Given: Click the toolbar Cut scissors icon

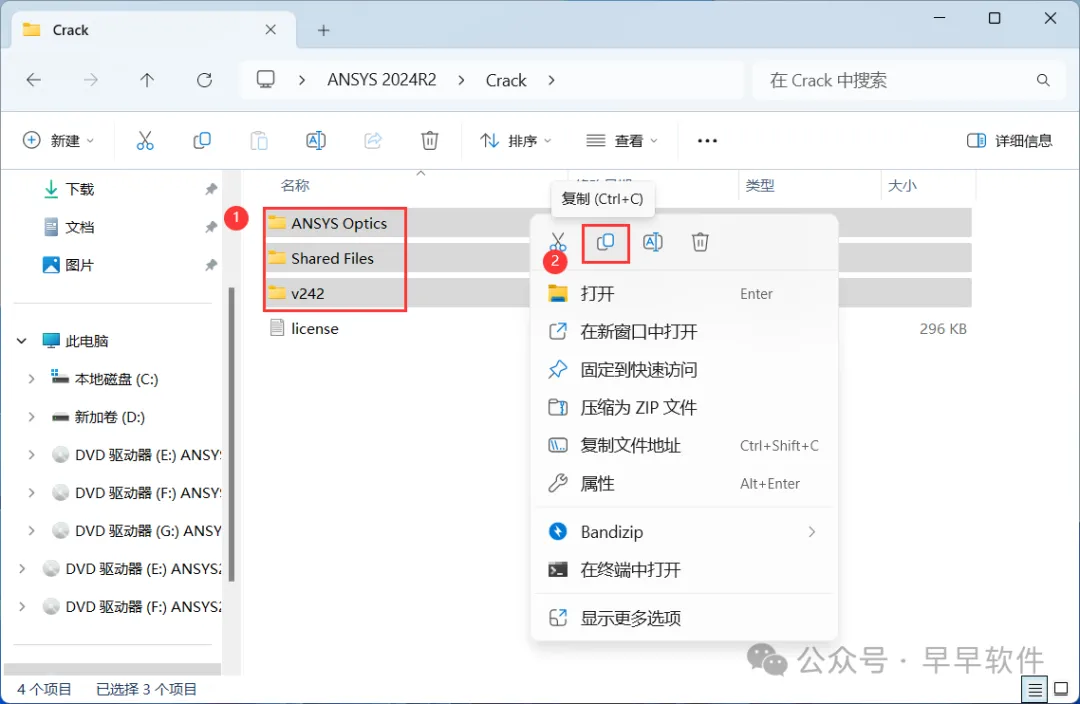Looking at the screenshot, I should pyautogui.click(x=145, y=141).
